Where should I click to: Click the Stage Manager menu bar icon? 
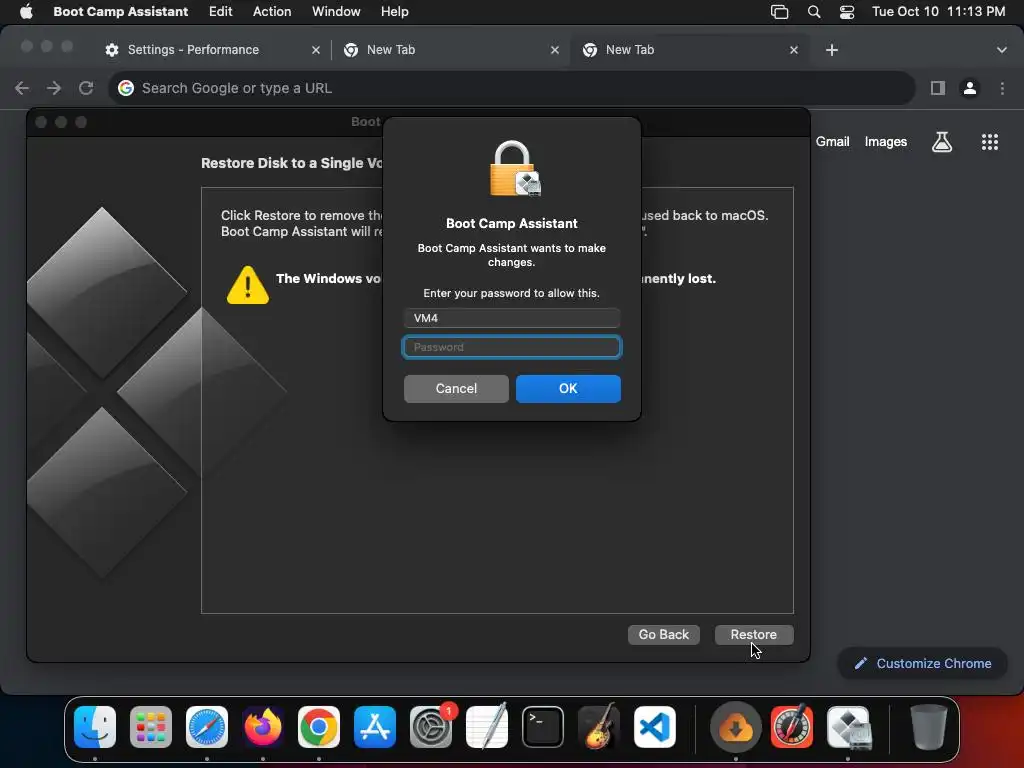coord(780,12)
